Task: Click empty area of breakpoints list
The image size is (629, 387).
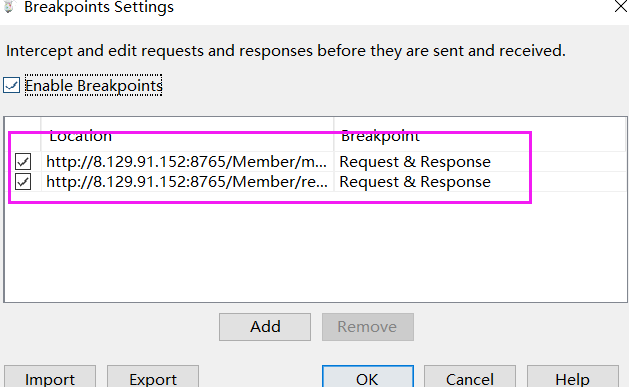Action: [x=315, y=249]
